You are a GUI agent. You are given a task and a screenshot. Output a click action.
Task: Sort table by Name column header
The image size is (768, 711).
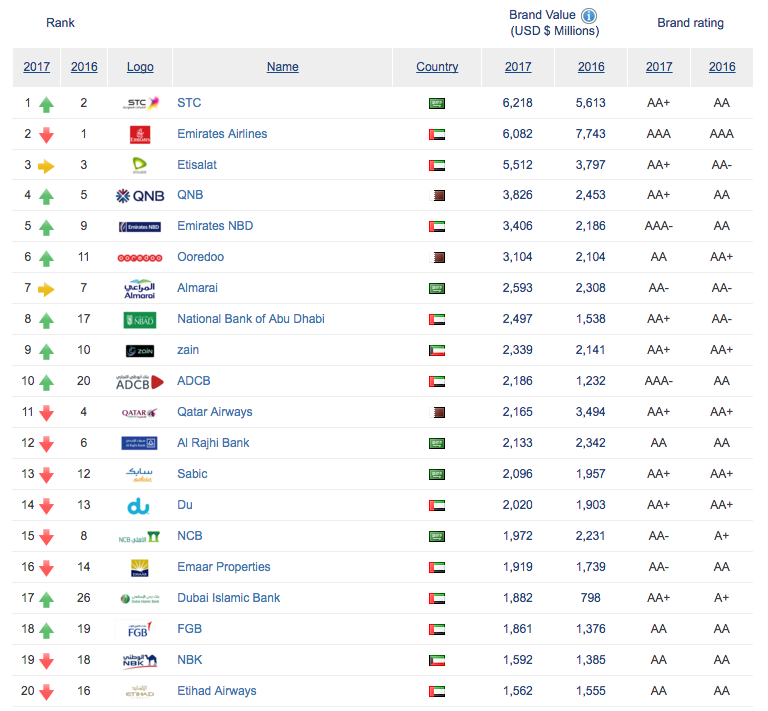[x=282, y=67]
